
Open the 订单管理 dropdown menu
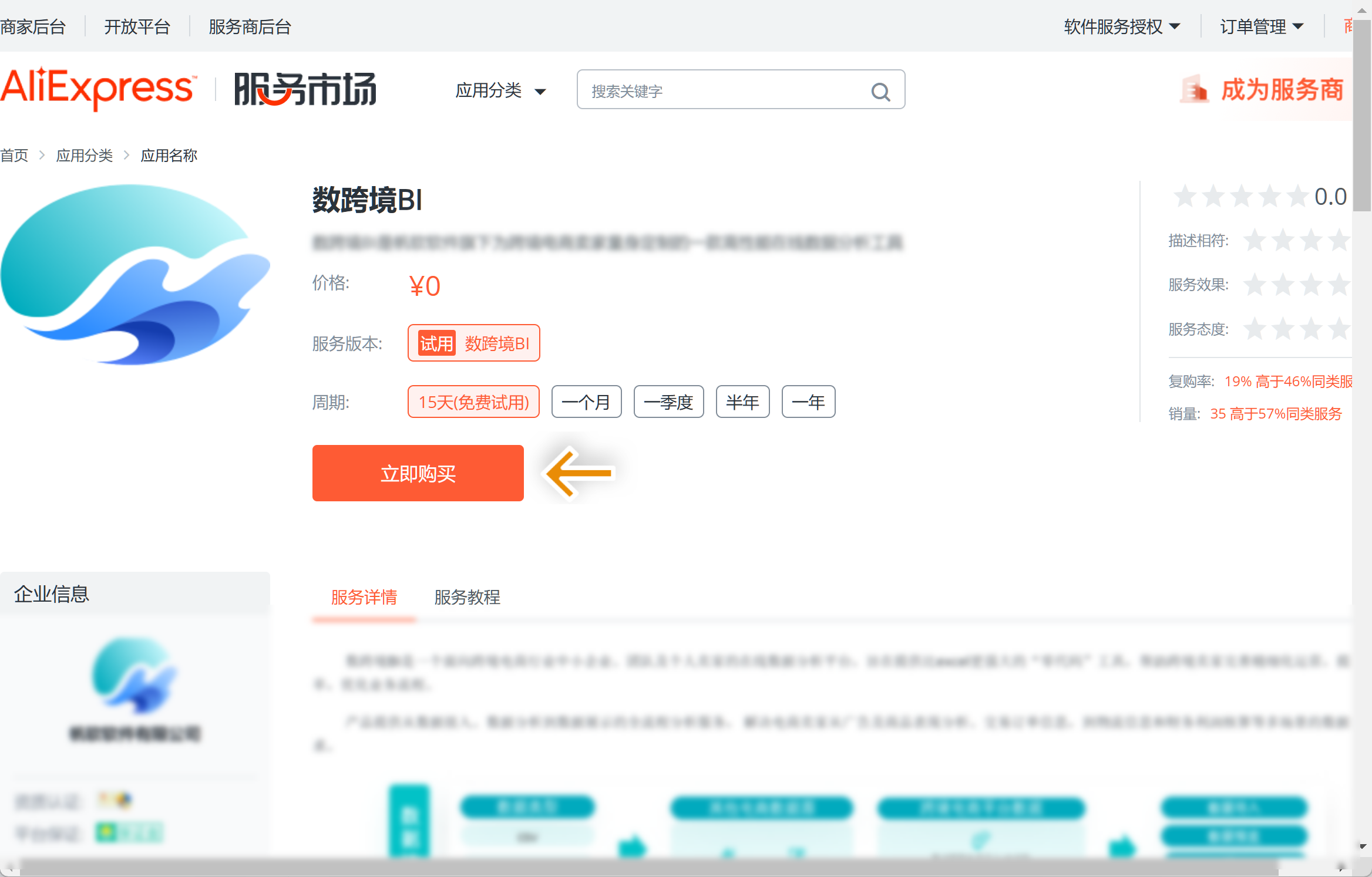1262,27
